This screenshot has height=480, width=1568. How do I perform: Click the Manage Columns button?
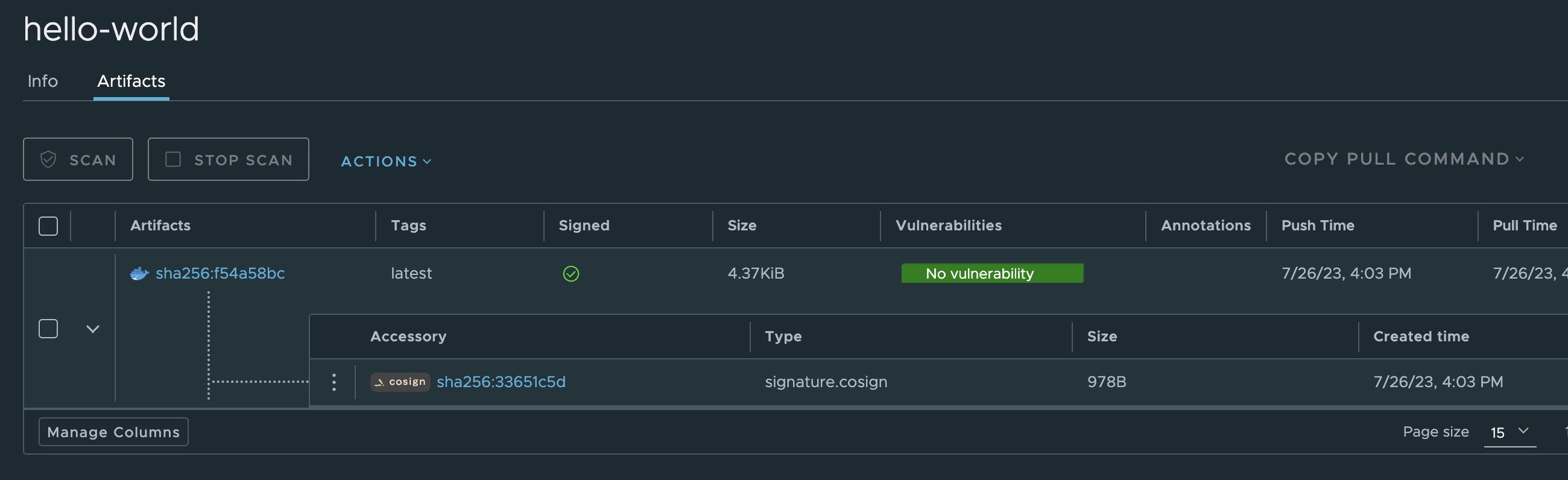coord(113,431)
